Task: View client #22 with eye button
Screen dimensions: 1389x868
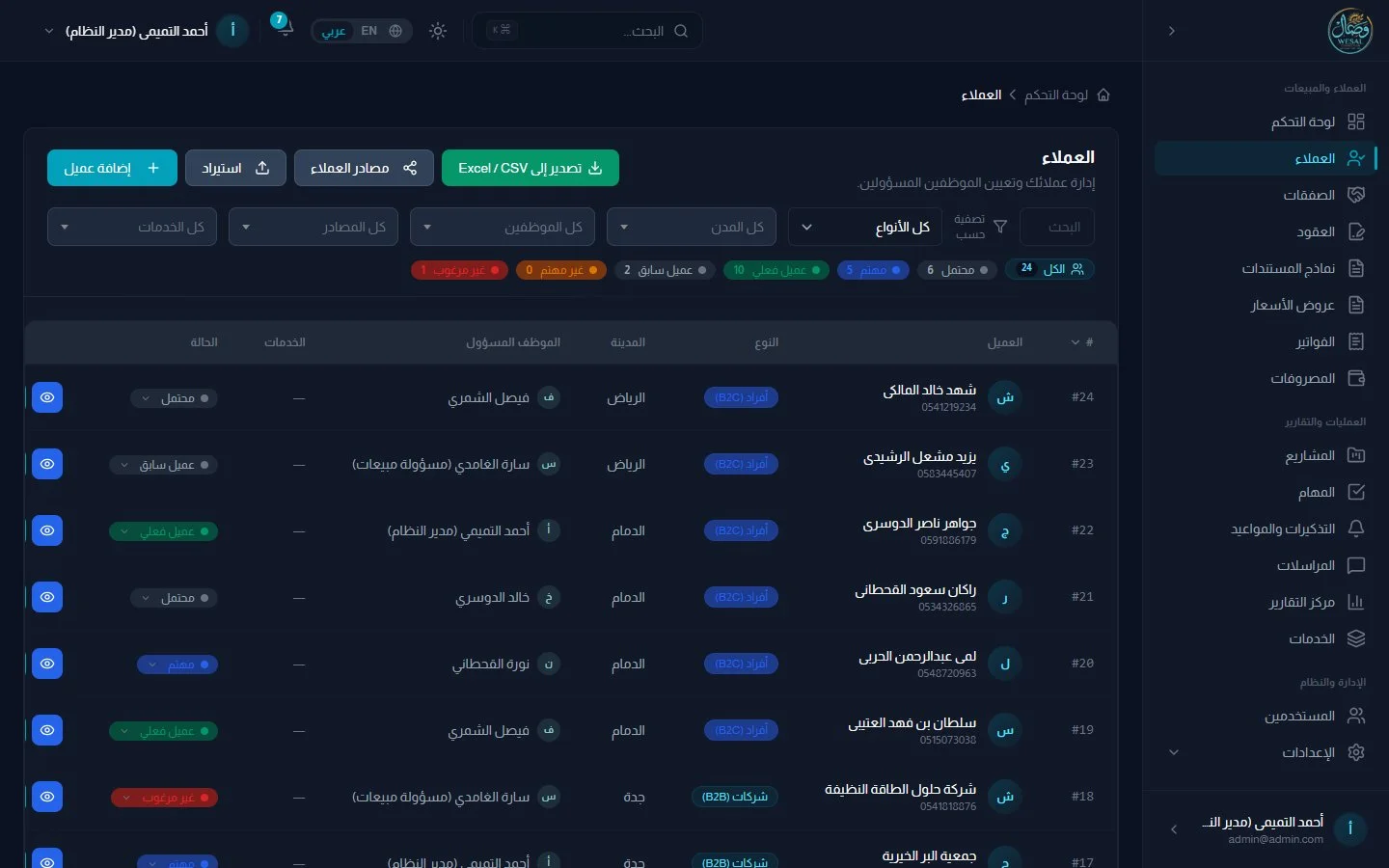Action: click(x=47, y=530)
